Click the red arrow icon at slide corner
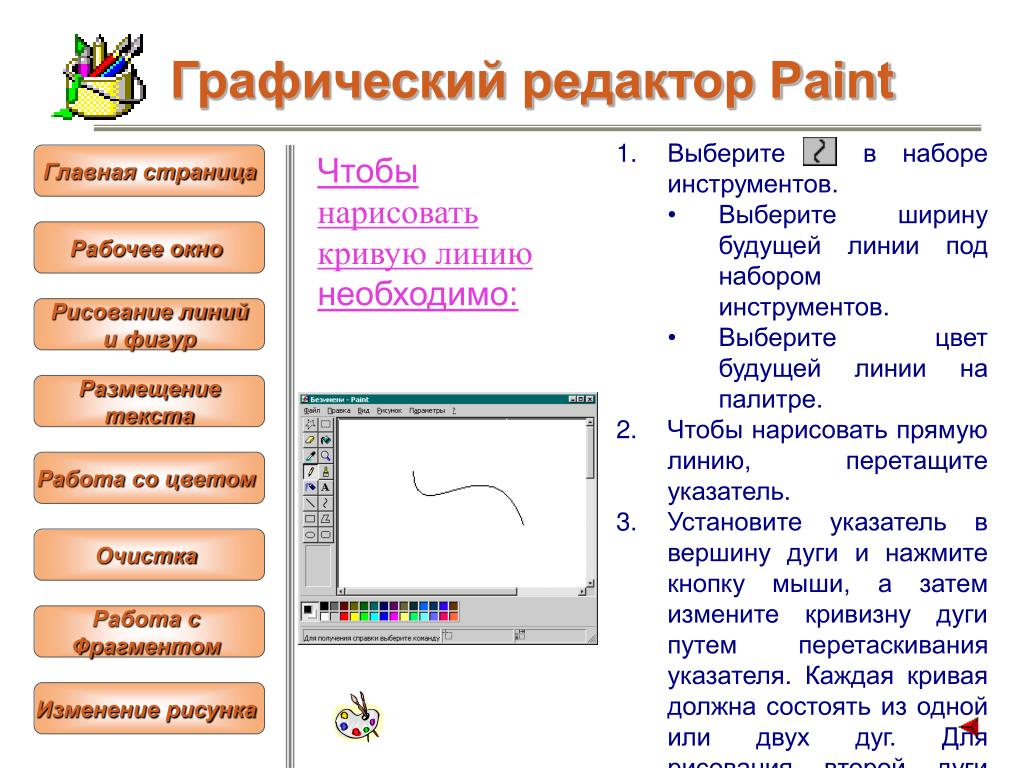Screen dimensions: 1024x768 (x=971, y=726)
